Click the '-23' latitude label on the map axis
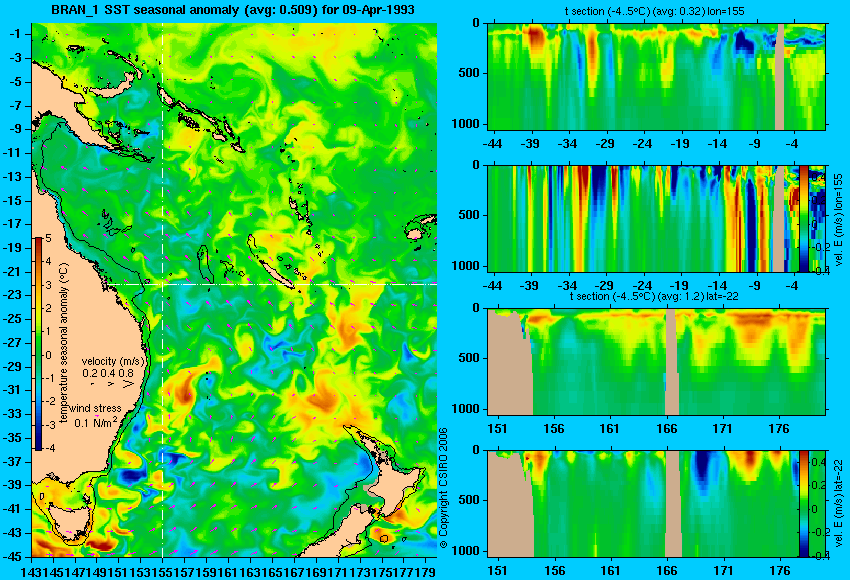The image size is (850, 580). click(x=14, y=295)
